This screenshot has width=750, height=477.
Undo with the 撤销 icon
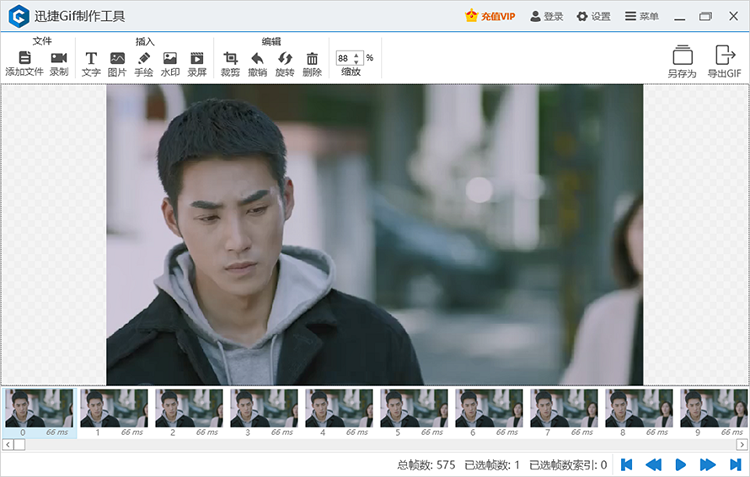257,58
